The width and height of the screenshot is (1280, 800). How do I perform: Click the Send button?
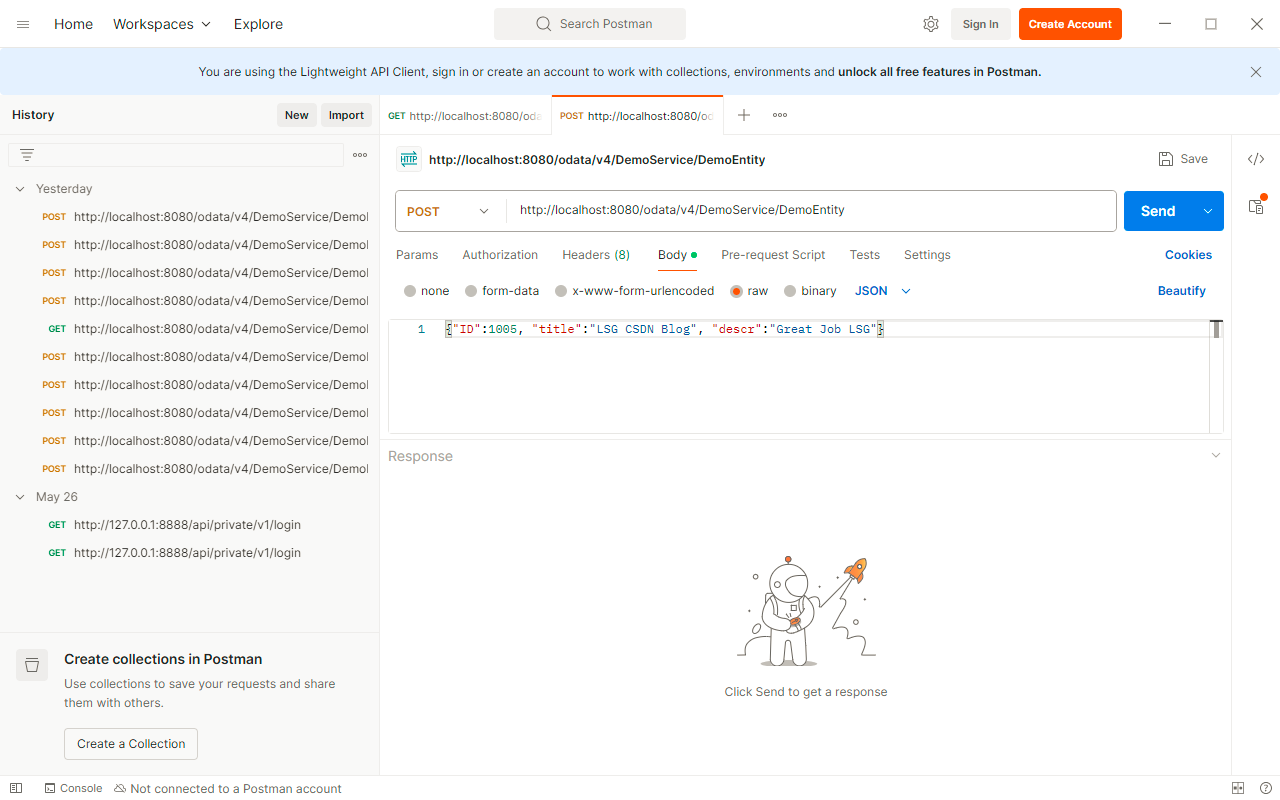1158,211
